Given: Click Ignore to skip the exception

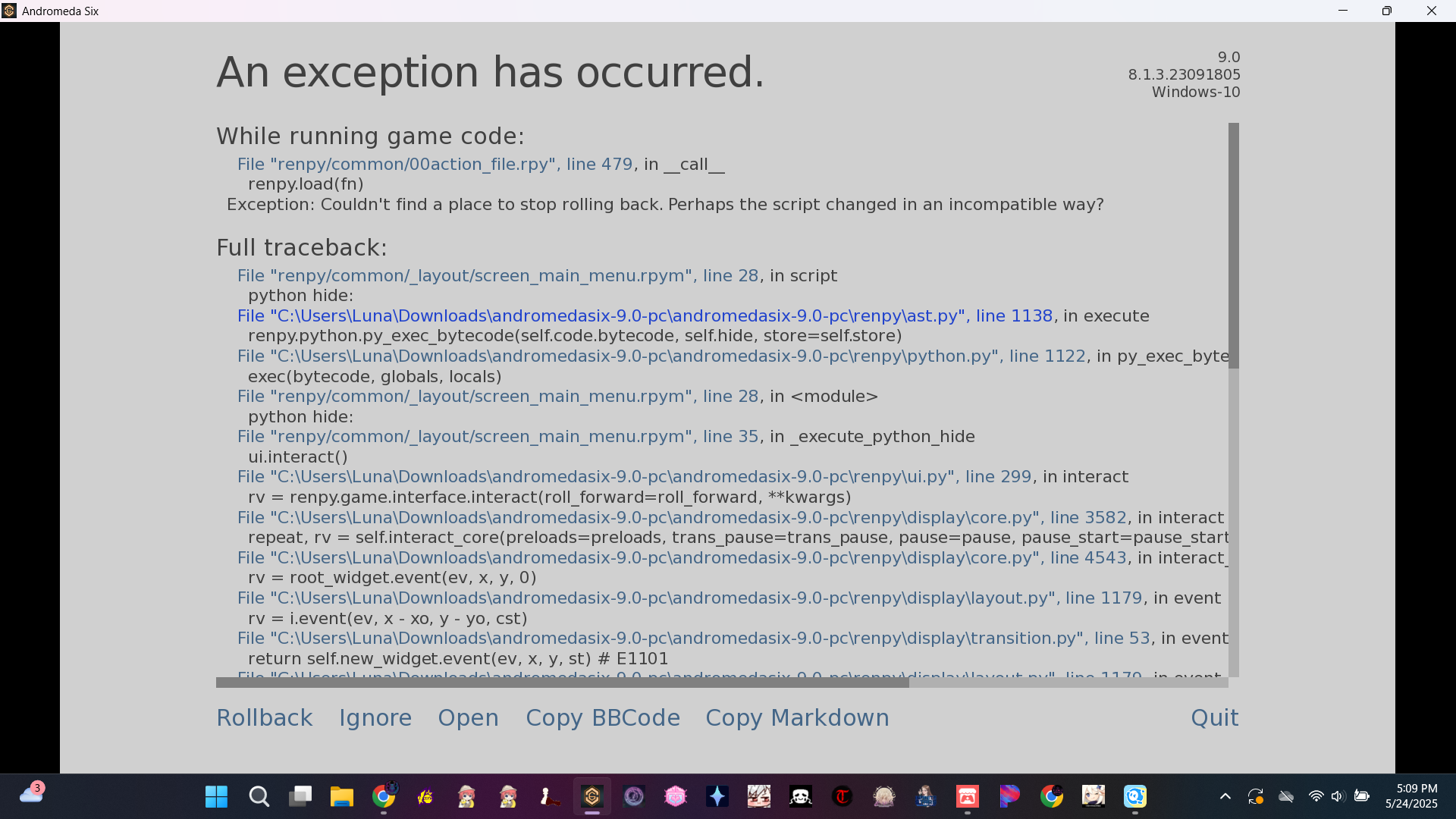Looking at the screenshot, I should (x=375, y=717).
